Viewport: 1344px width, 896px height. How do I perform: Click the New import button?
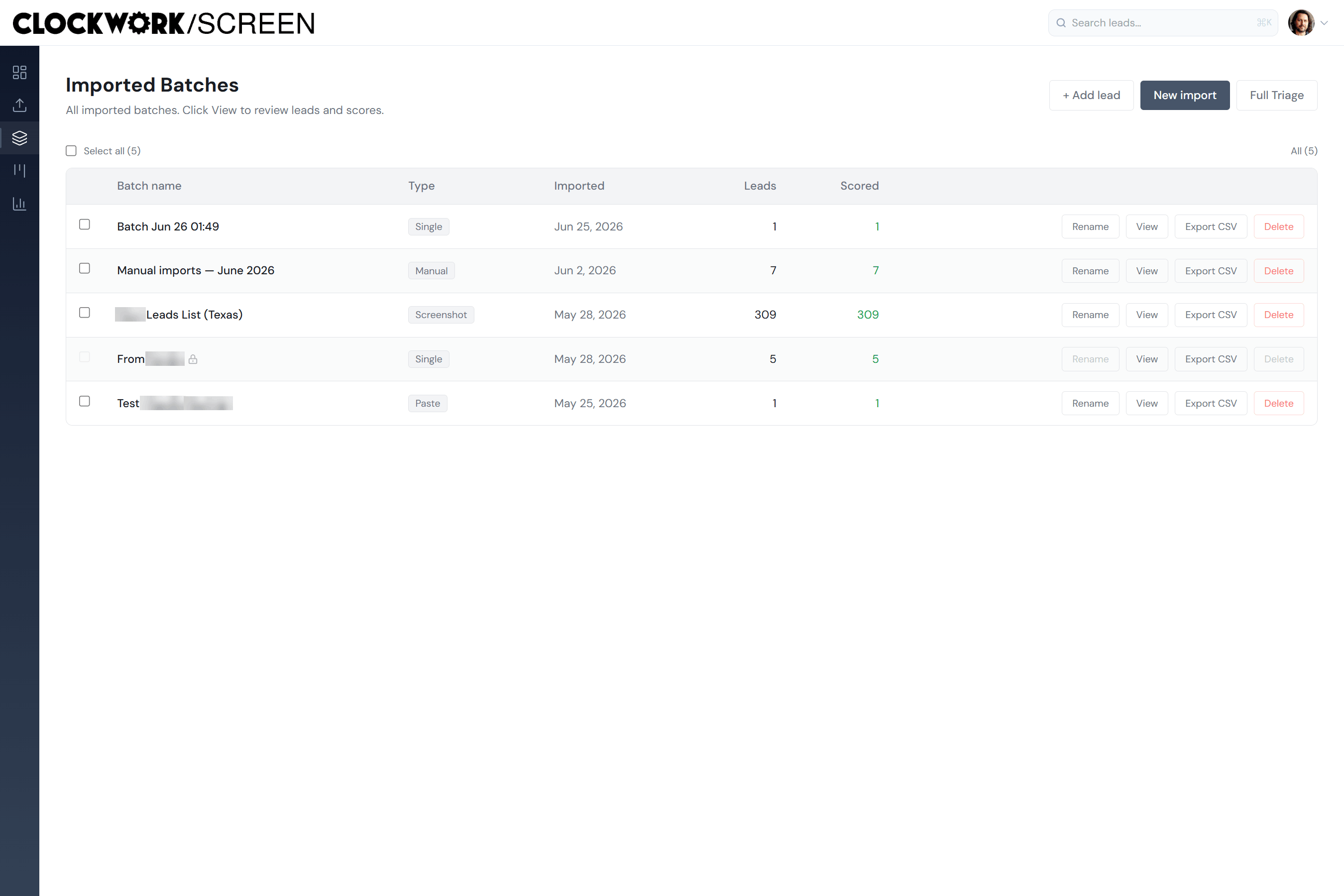[x=1185, y=96]
